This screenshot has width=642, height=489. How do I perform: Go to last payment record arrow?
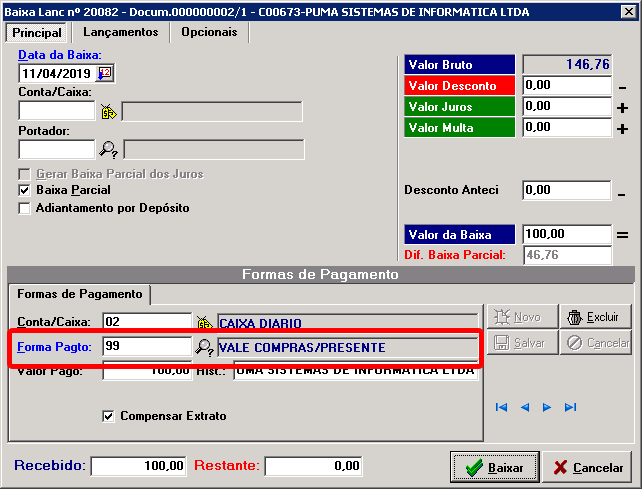click(570, 407)
